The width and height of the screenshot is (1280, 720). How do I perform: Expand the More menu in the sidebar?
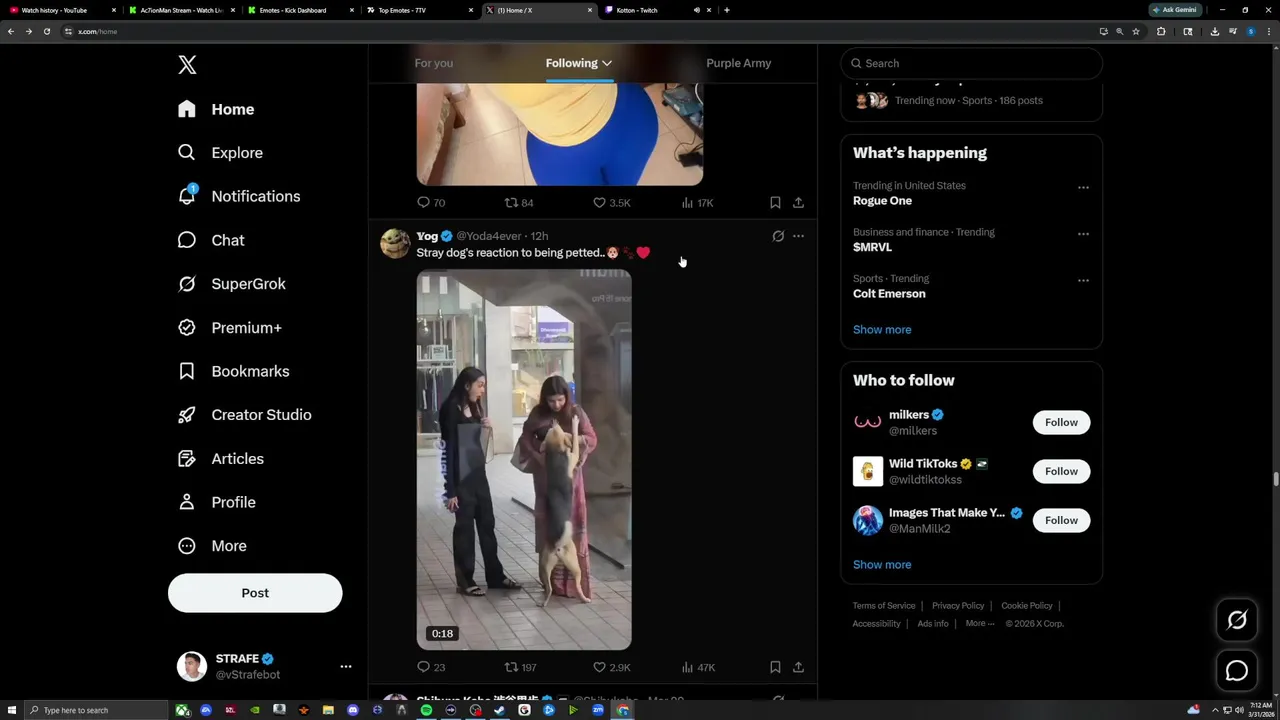tap(212, 546)
